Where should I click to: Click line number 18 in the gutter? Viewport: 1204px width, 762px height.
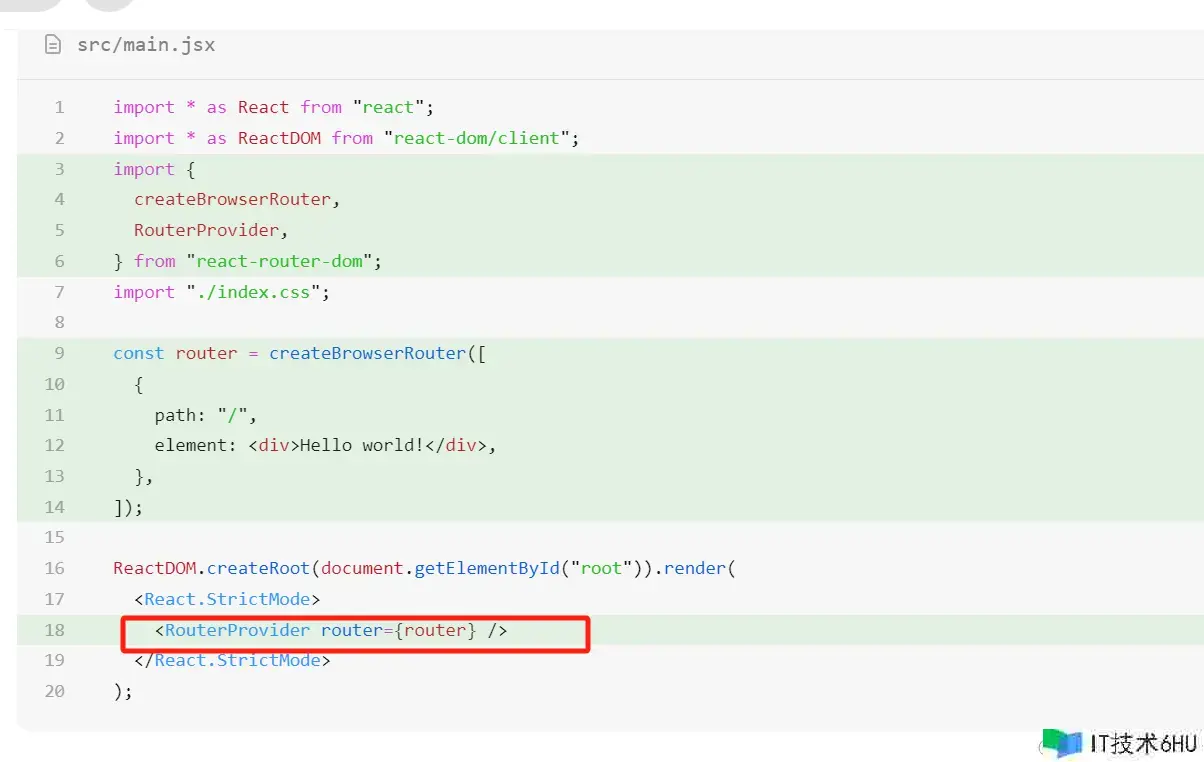point(54,630)
